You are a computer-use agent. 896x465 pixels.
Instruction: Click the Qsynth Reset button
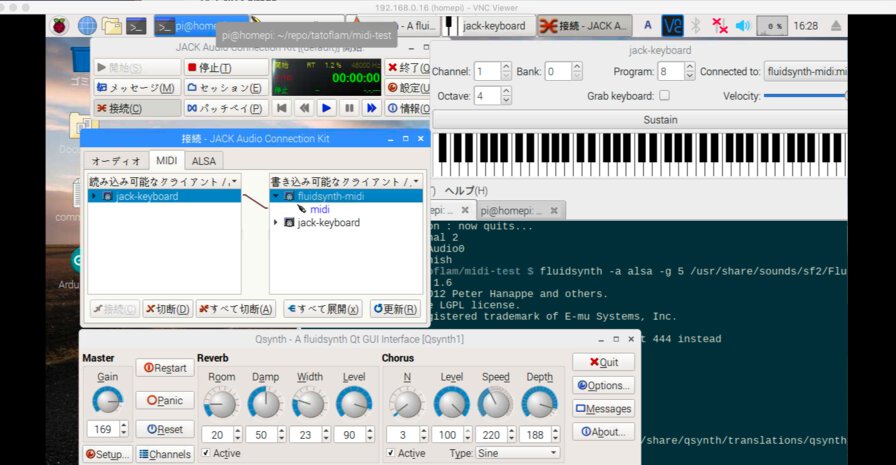(x=165, y=429)
